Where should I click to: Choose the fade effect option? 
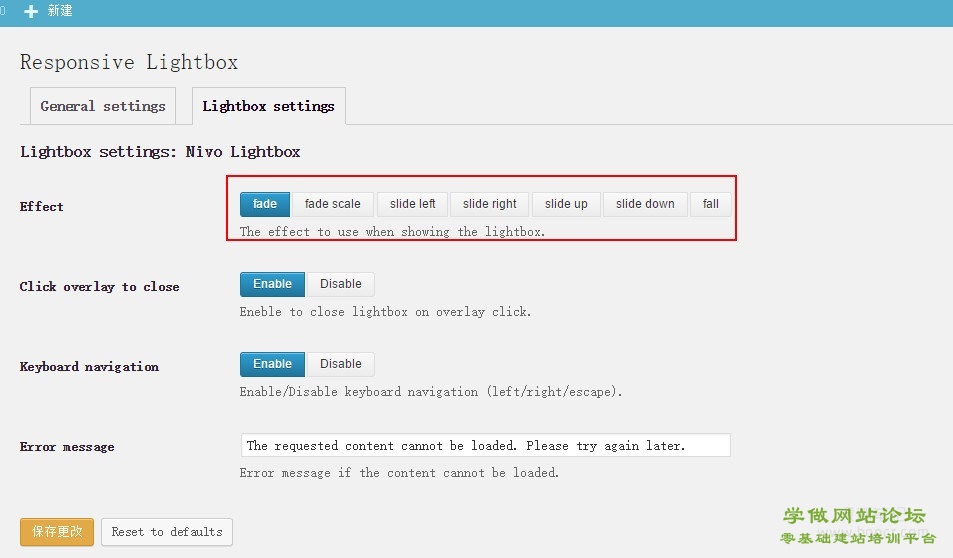click(265, 204)
